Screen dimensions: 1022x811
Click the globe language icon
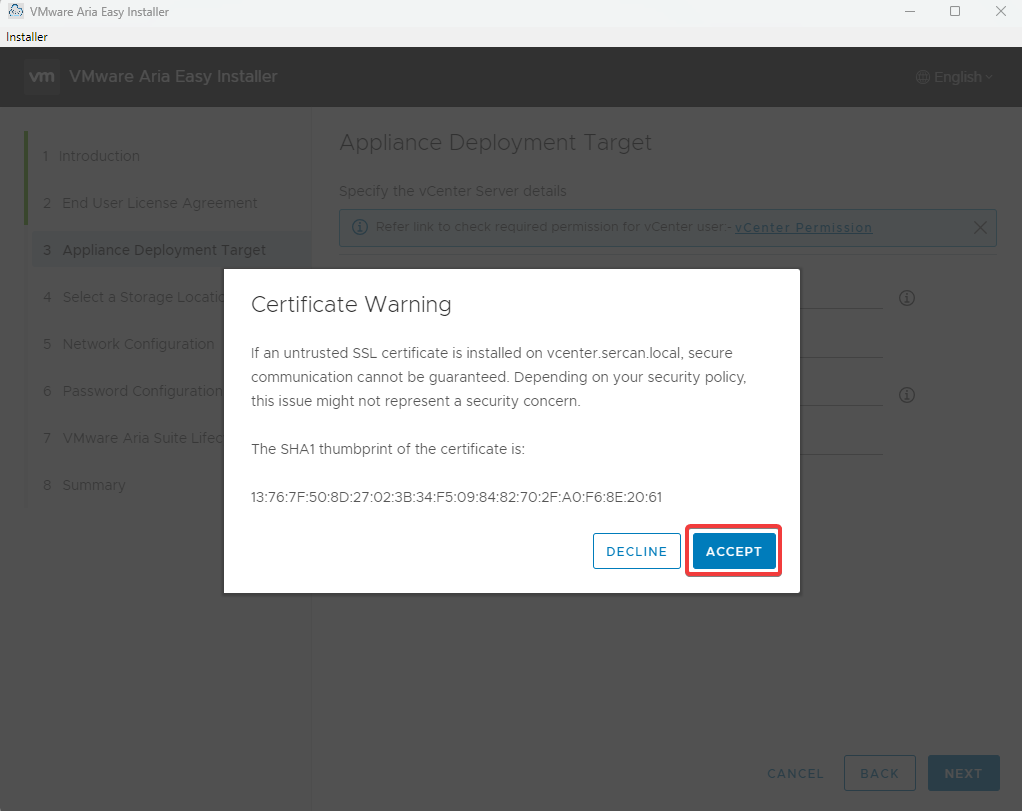pyautogui.click(x=922, y=77)
